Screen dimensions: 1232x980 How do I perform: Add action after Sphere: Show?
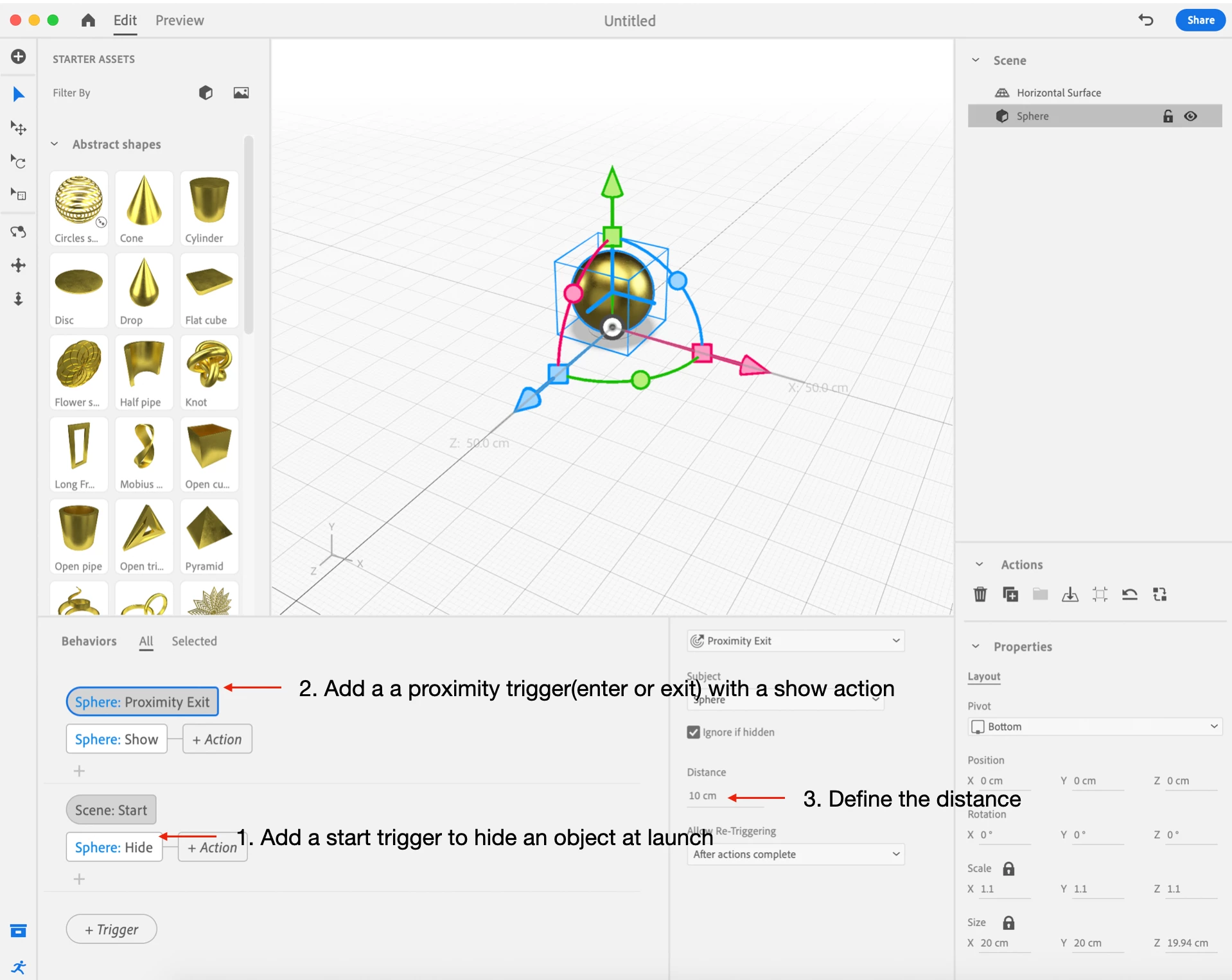pos(217,739)
